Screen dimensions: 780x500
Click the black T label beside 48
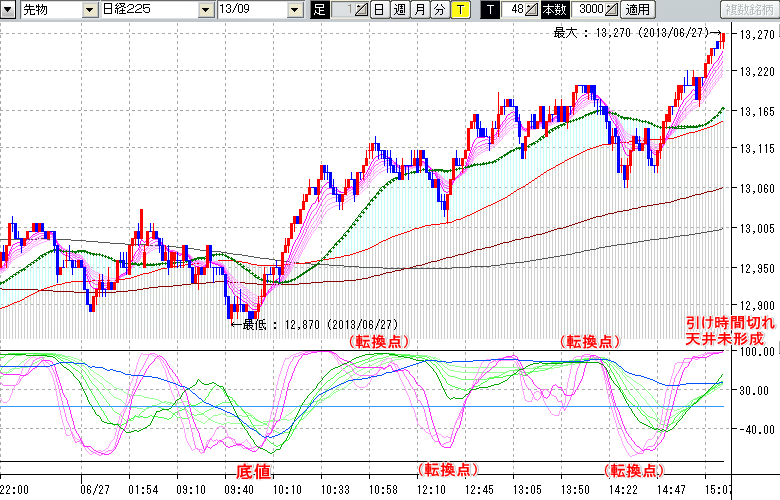[490, 9]
